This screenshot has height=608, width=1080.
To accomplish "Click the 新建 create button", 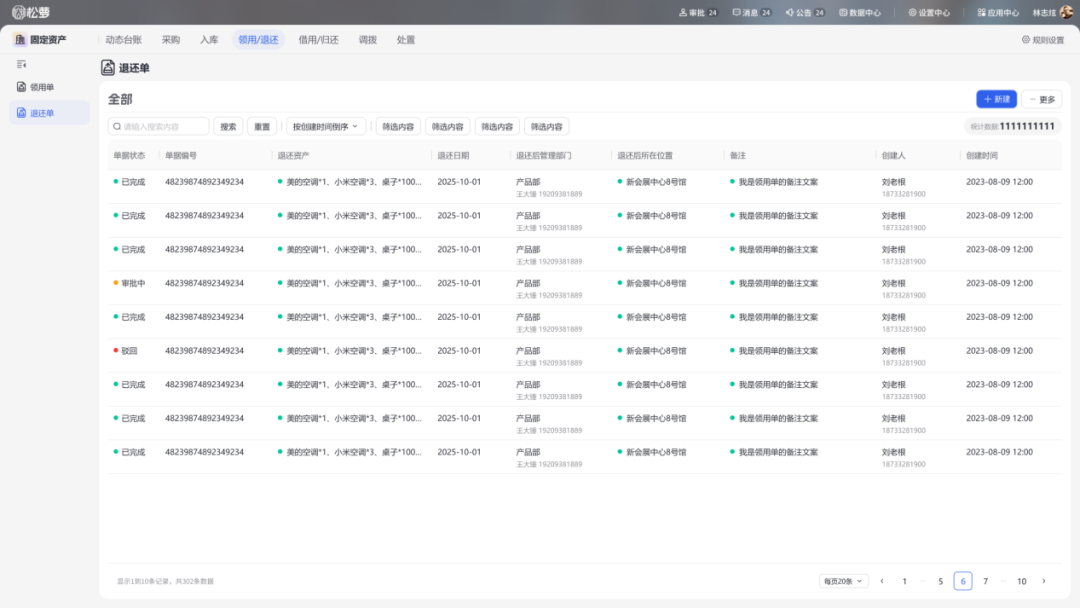I will pyautogui.click(x=996, y=99).
